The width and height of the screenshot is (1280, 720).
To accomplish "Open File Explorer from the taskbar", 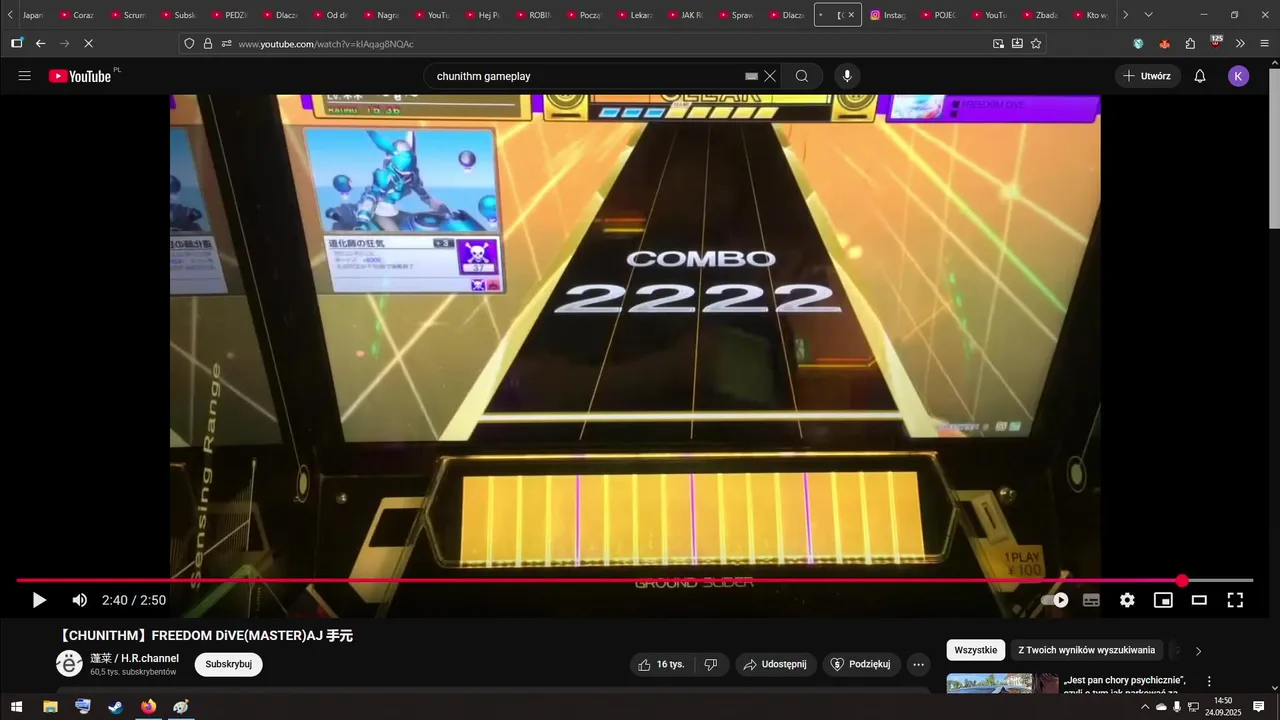I will (x=50, y=707).
